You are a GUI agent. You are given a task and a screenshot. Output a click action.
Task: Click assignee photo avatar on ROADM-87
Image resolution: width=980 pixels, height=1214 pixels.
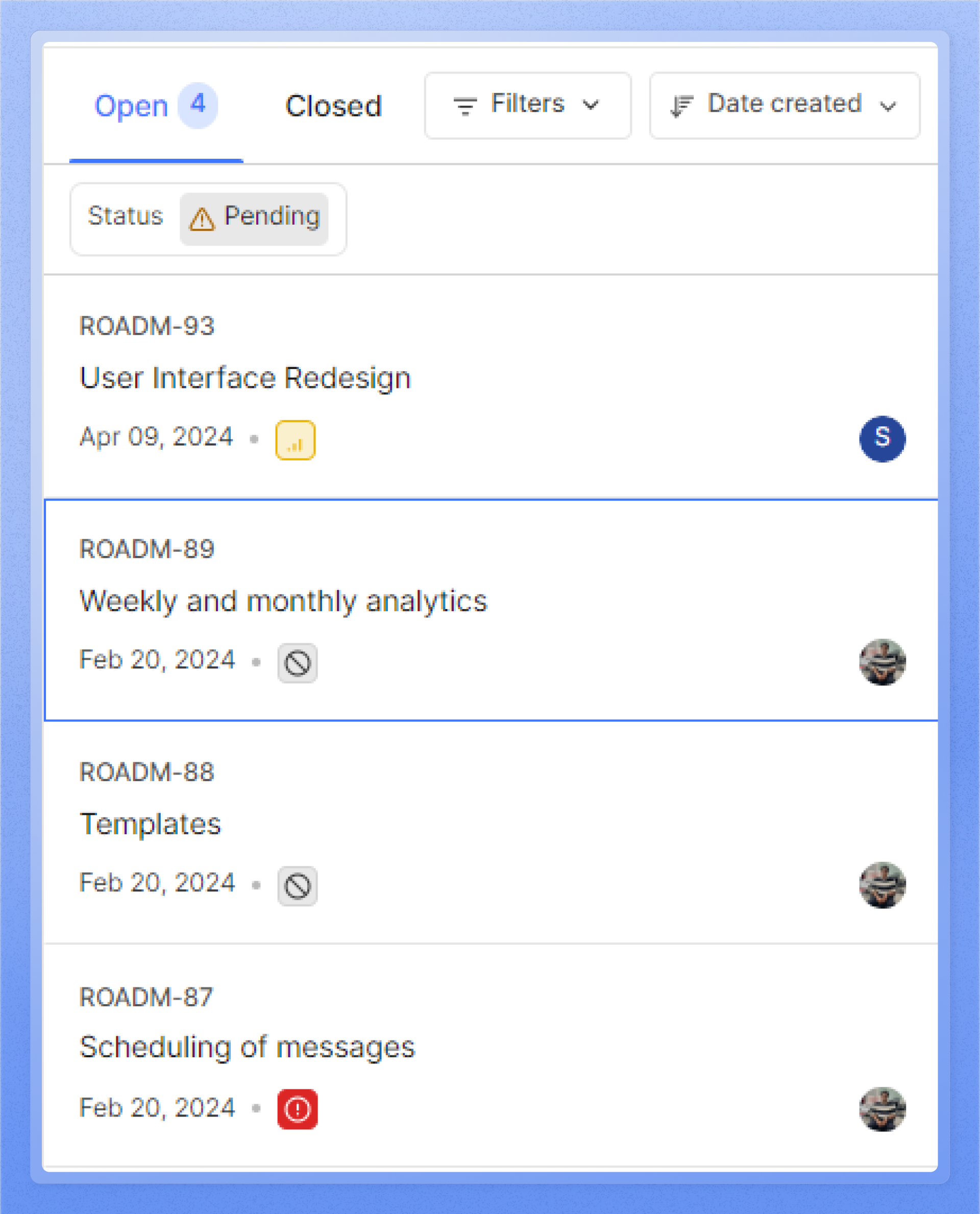click(x=882, y=1109)
